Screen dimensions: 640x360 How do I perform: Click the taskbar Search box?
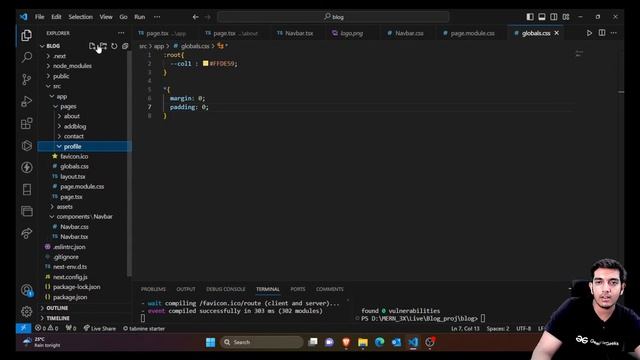[x=261, y=342]
